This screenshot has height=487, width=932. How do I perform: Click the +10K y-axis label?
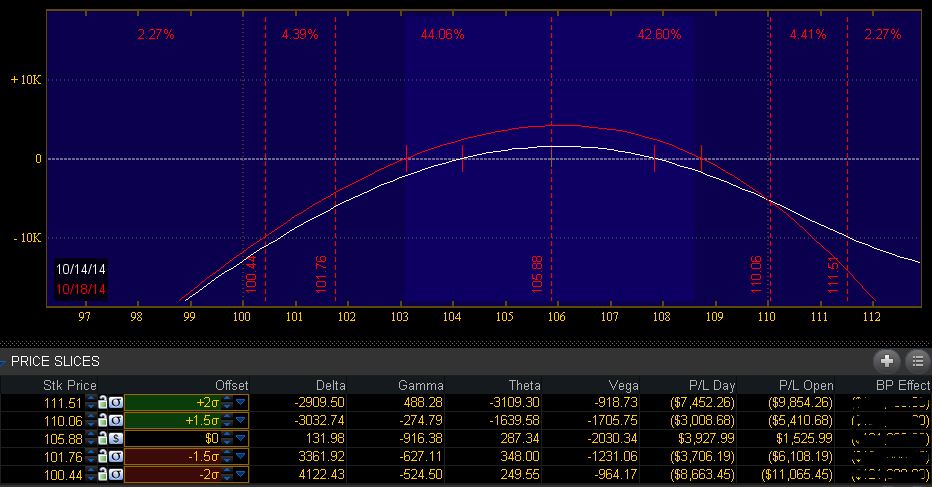click(x=26, y=80)
